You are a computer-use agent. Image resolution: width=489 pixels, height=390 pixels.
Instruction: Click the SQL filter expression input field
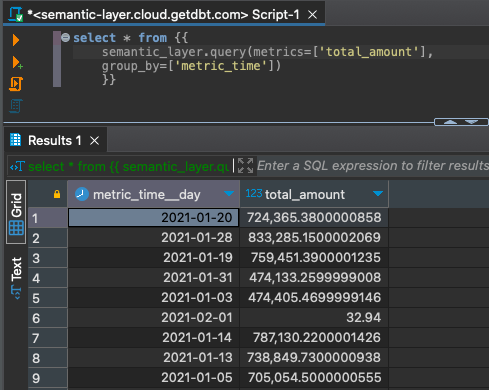pyautogui.click(x=373, y=166)
